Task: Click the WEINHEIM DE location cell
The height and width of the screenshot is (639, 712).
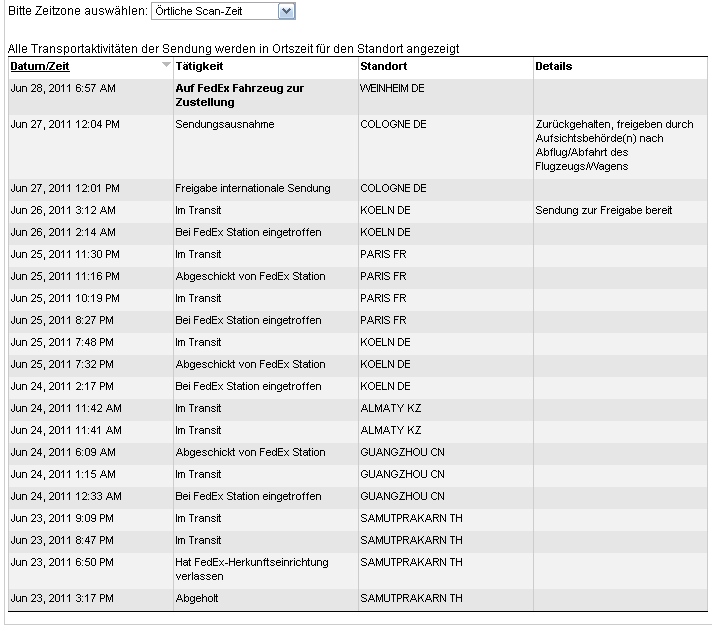Action: coord(392,88)
